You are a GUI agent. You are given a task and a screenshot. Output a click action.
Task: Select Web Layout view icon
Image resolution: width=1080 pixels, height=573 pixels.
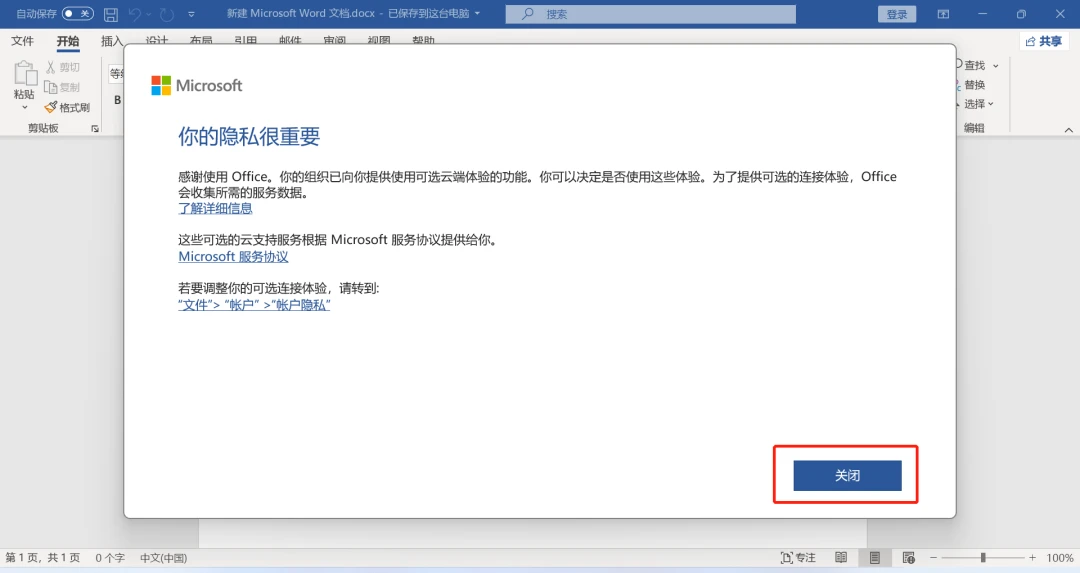908,558
